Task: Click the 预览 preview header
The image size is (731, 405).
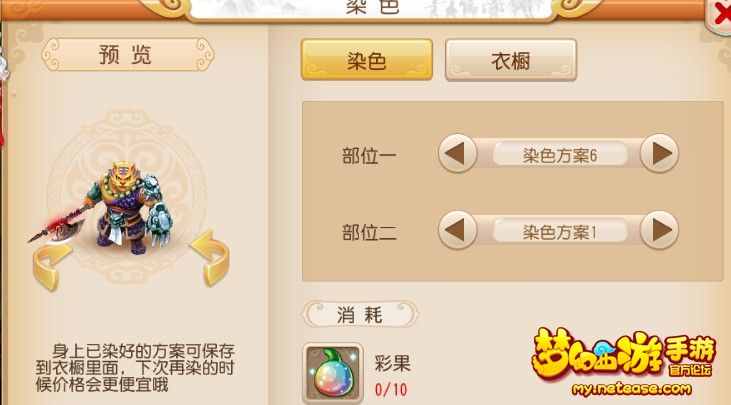Action: [x=127, y=55]
